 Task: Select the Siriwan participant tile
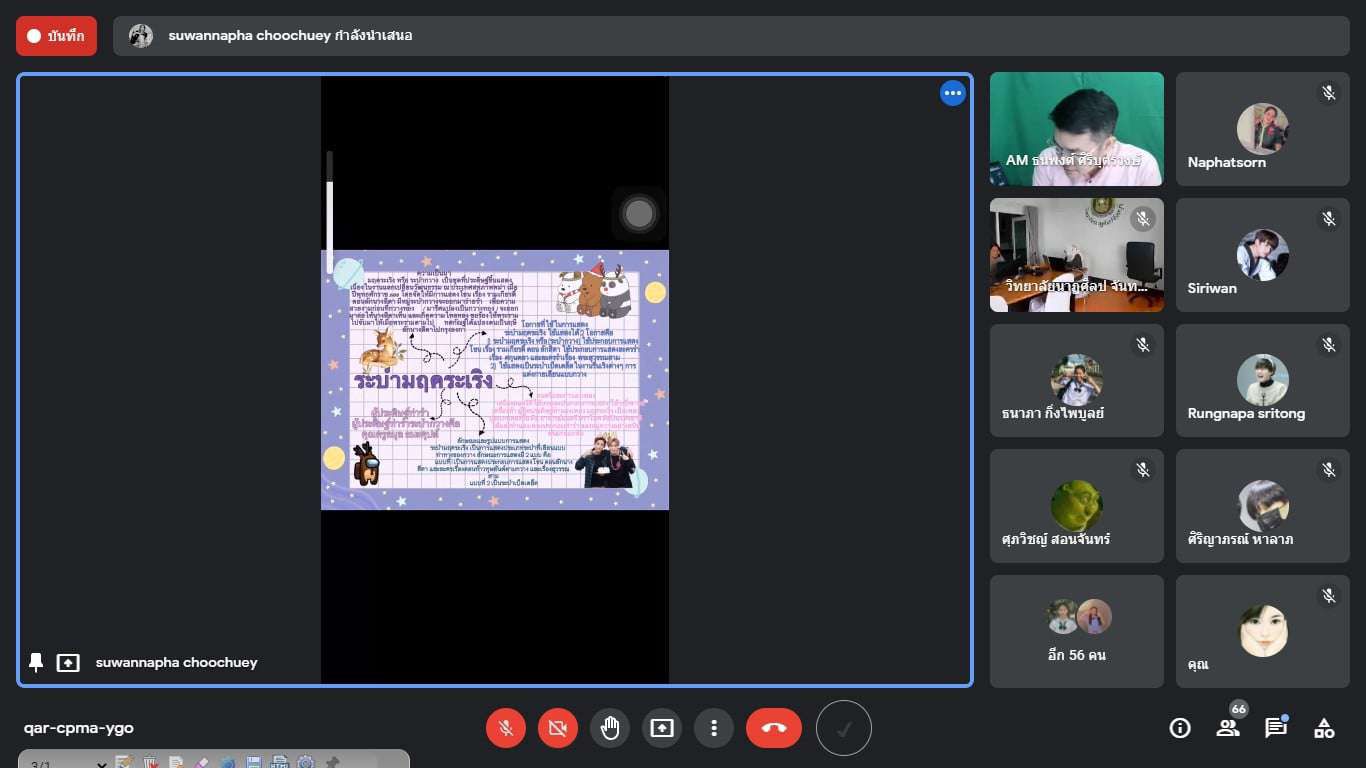[x=1262, y=255]
